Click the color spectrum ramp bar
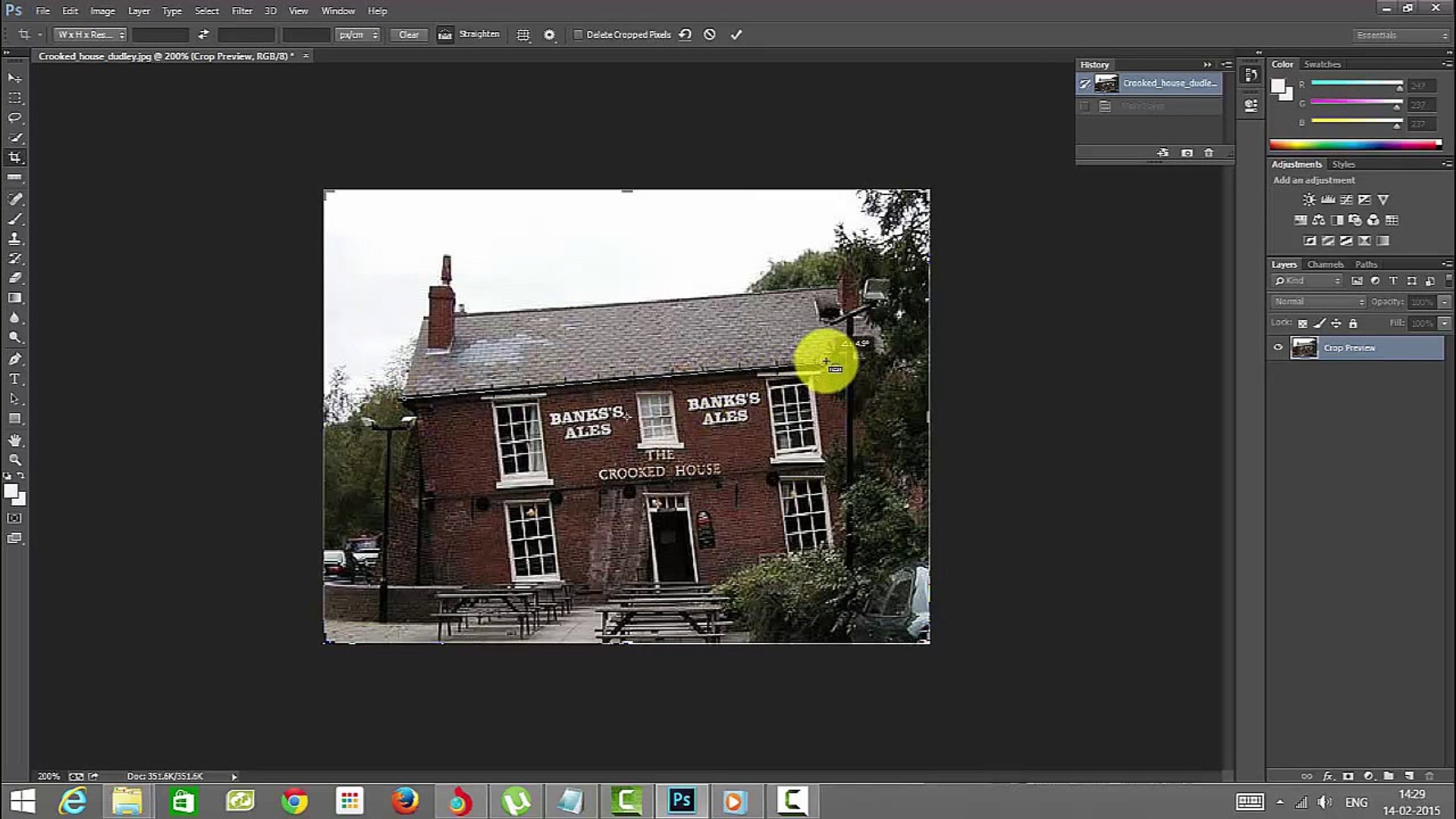The height and width of the screenshot is (819, 1456). coord(1354,145)
